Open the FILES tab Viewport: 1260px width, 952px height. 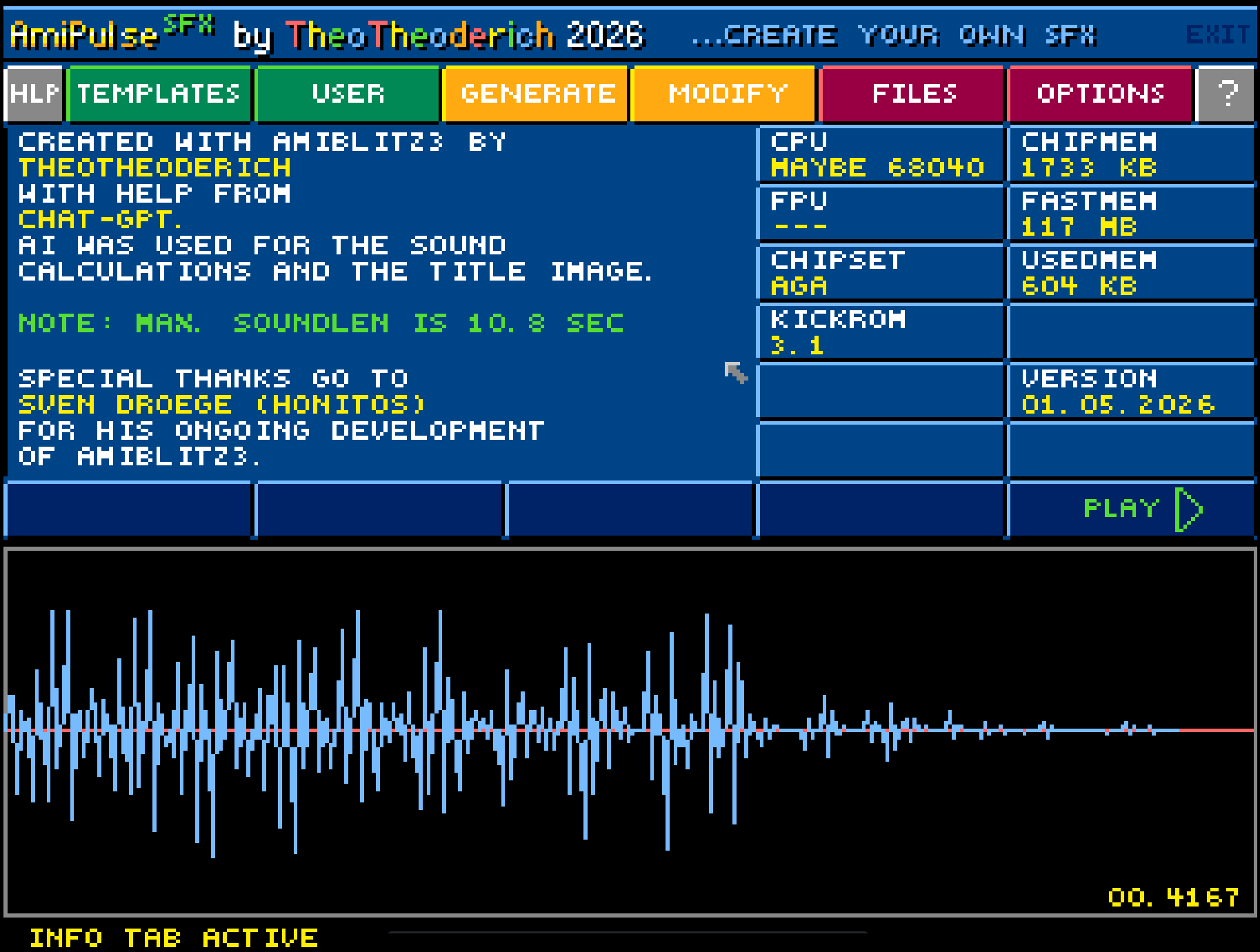(913, 94)
